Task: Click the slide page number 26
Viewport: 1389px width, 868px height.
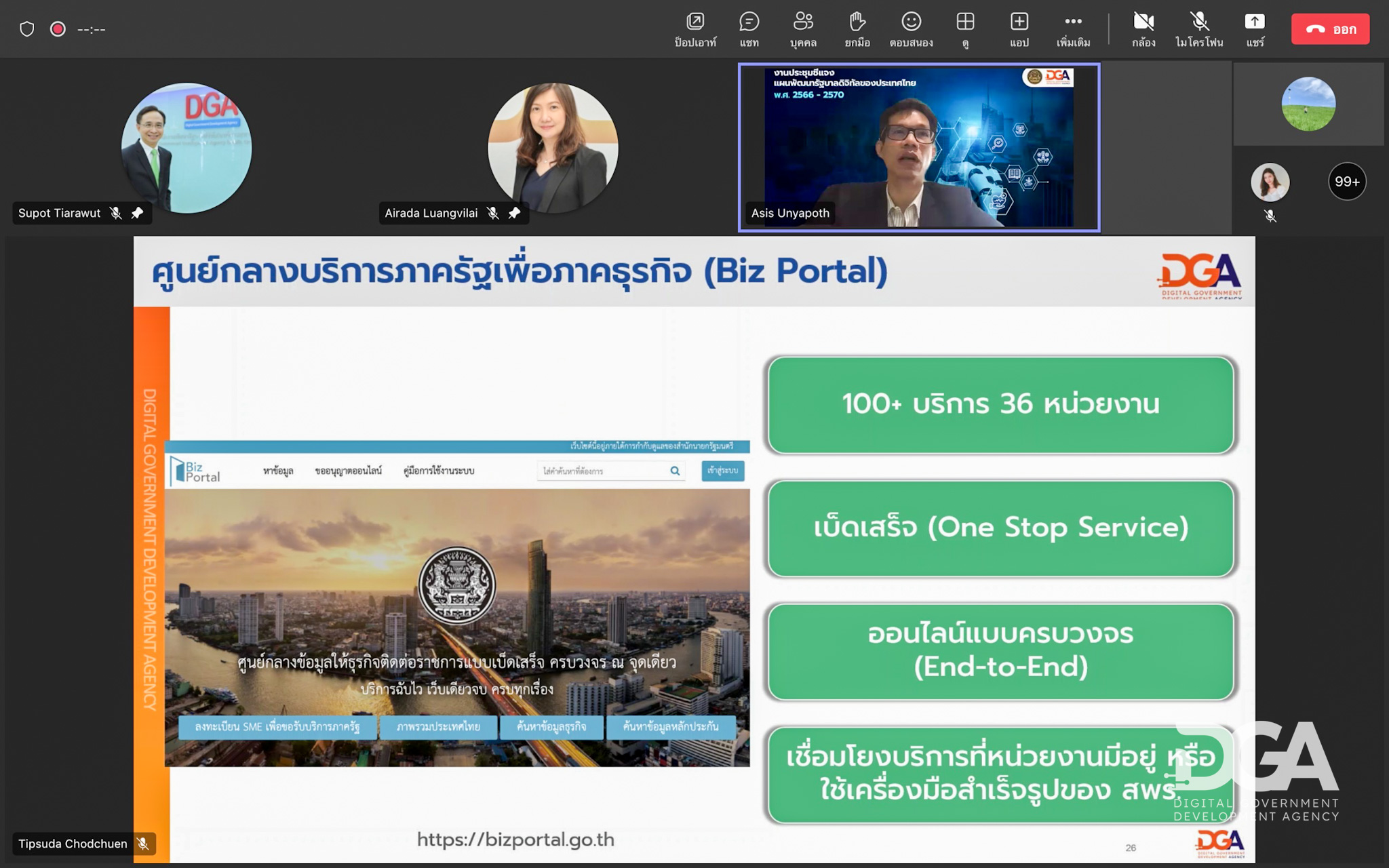Action: 1131,848
